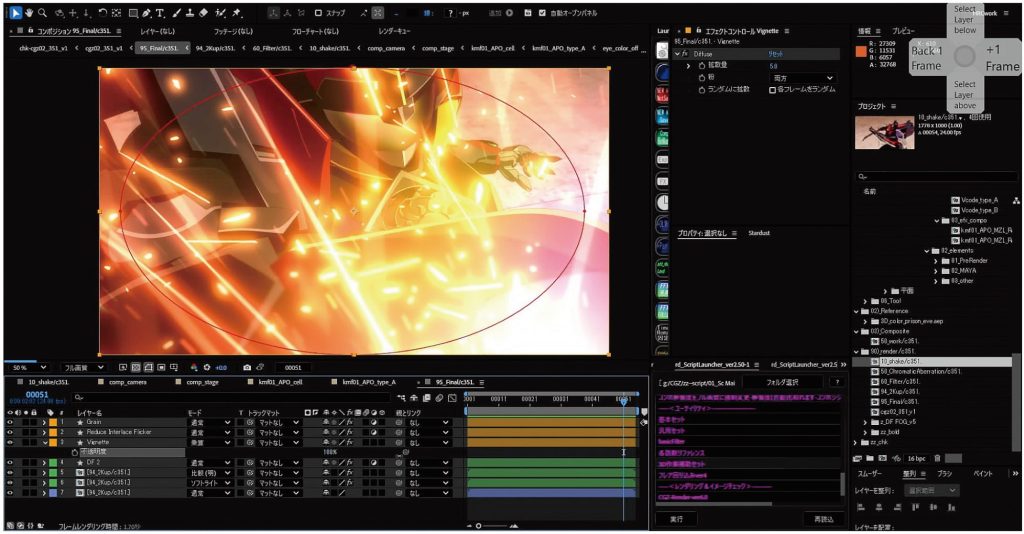
Task: Switch to the フッテージ(なし) tab
Action: [x=233, y=31]
